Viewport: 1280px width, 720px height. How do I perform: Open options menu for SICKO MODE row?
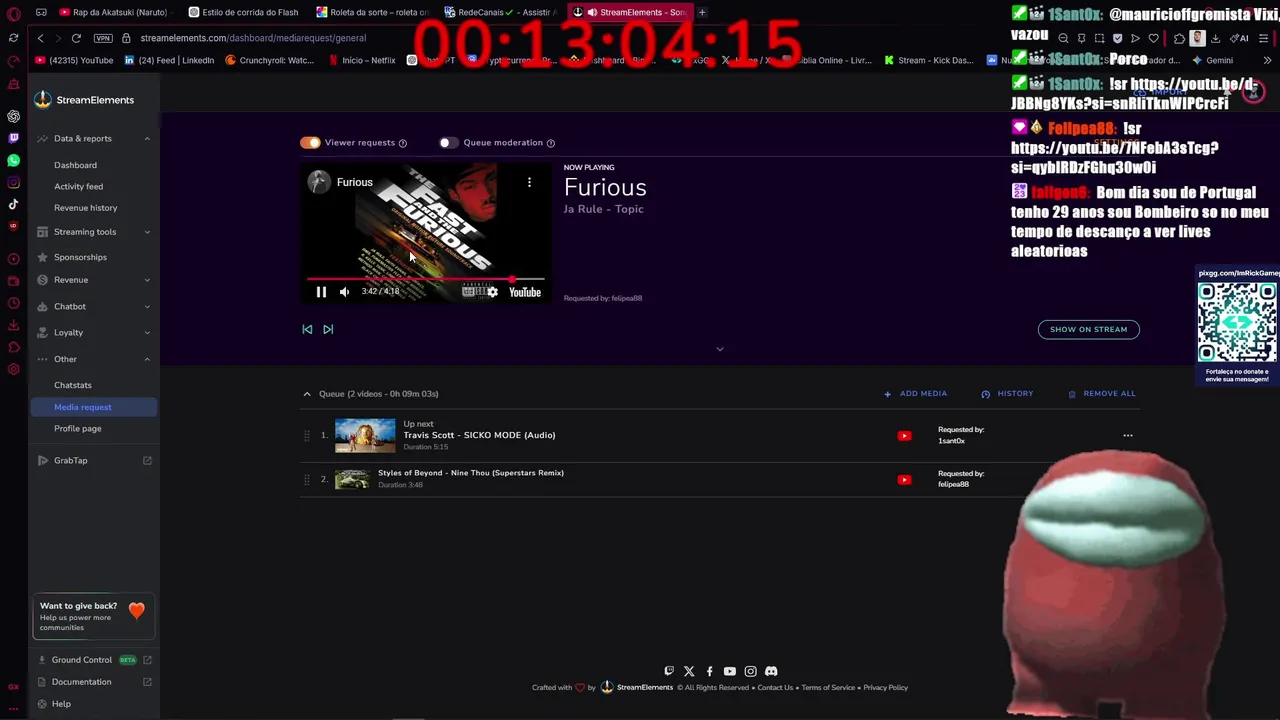pos(1128,436)
